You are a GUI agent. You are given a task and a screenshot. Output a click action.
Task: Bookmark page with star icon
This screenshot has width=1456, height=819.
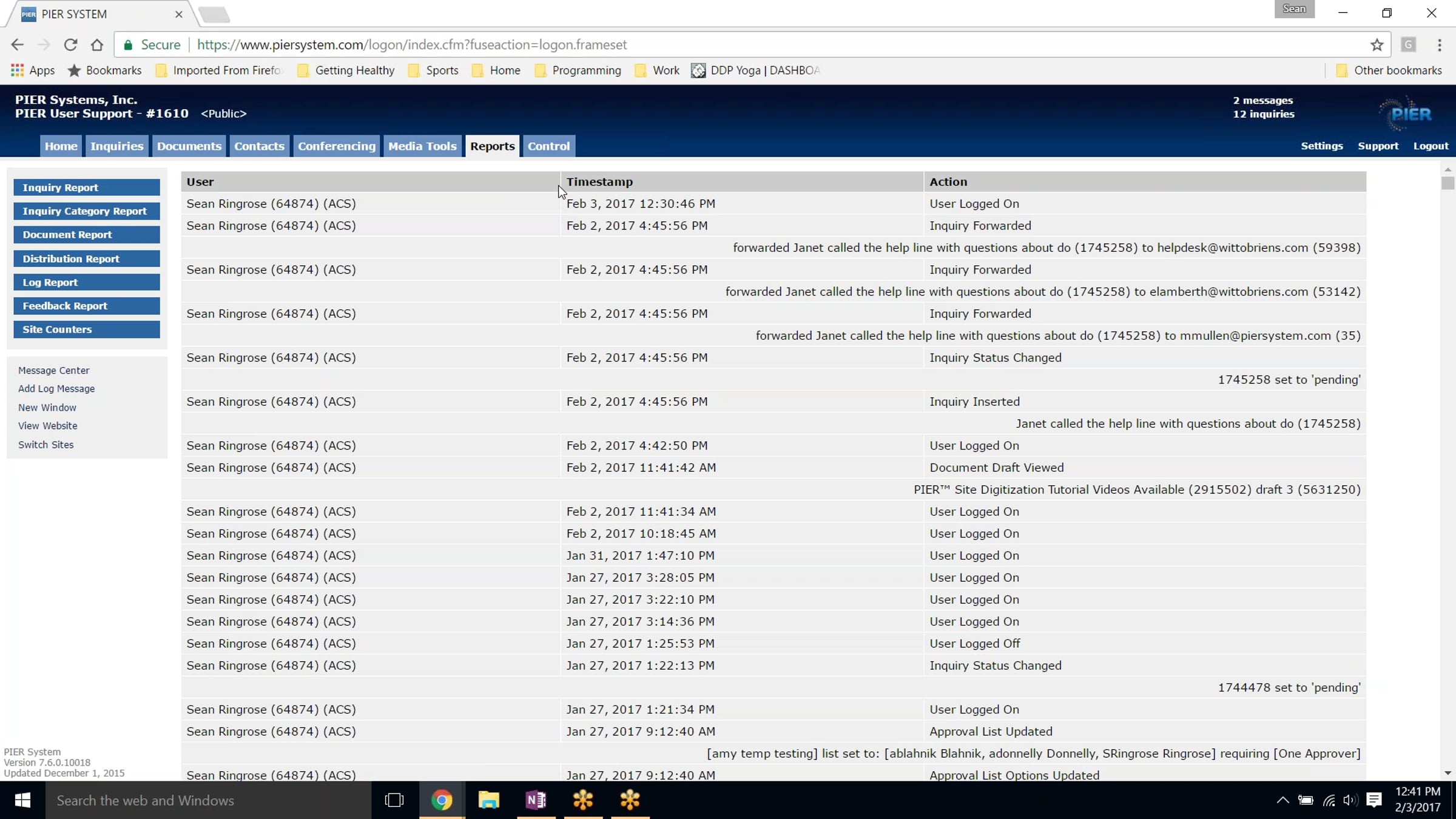click(x=1377, y=44)
